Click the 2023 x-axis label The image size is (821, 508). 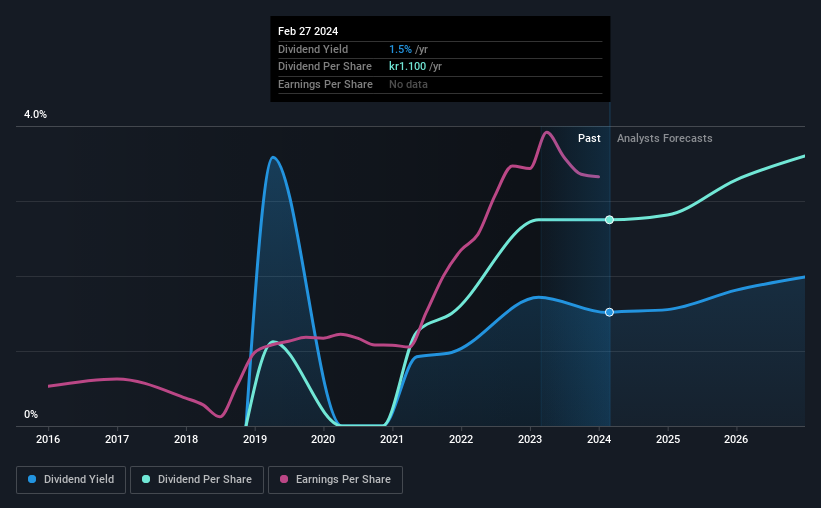pyautogui.click(x=530, y=439)
